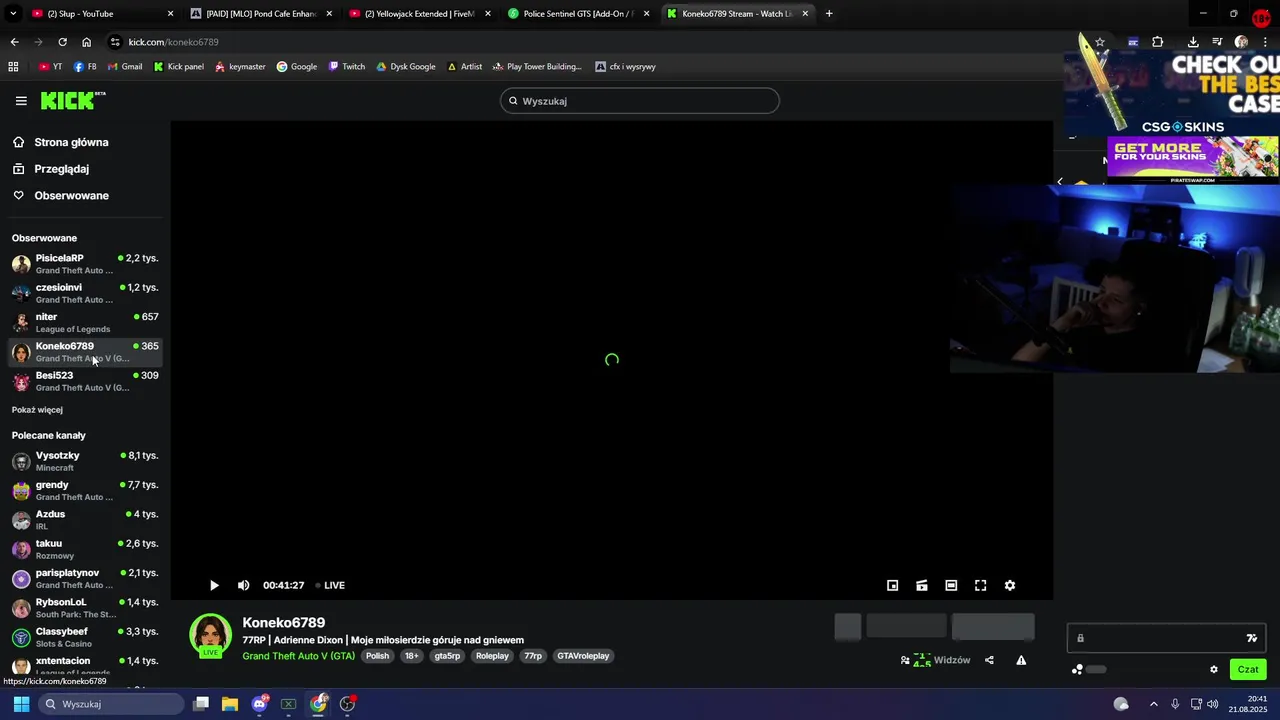Open a new browser tab
The image size is (1280, 720).
pyautogui.click(x=829, y=14)
